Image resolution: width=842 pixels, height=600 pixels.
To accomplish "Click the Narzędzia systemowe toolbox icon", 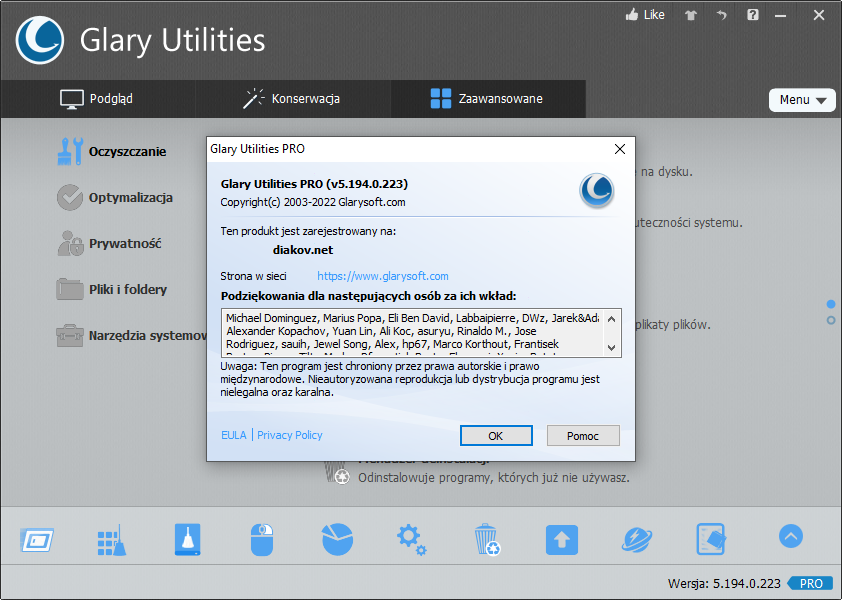I will pos(70,336).
